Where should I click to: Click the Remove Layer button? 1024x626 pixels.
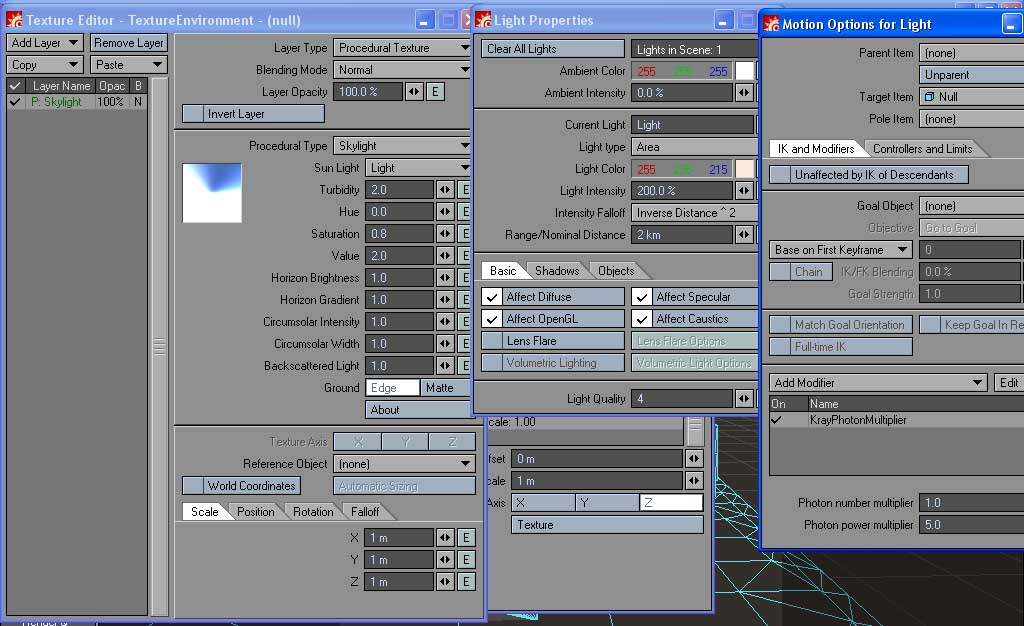point(128,43)
